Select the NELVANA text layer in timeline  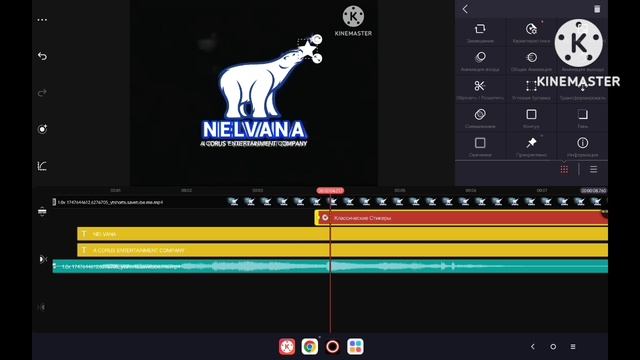point(342,234)
